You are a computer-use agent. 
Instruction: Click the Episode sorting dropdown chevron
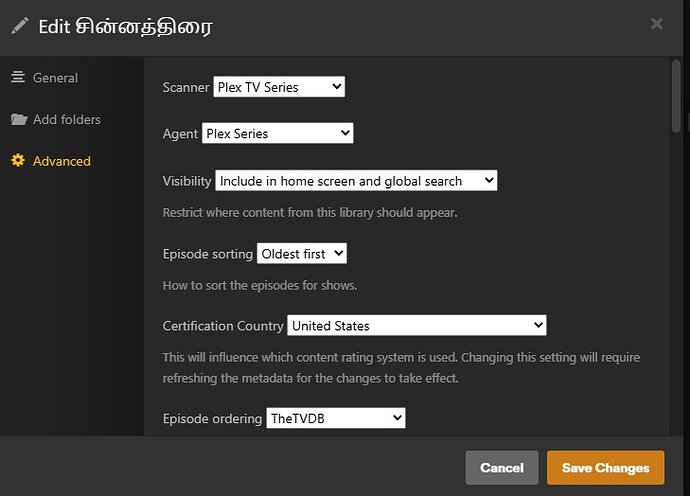tap(338, 253)
